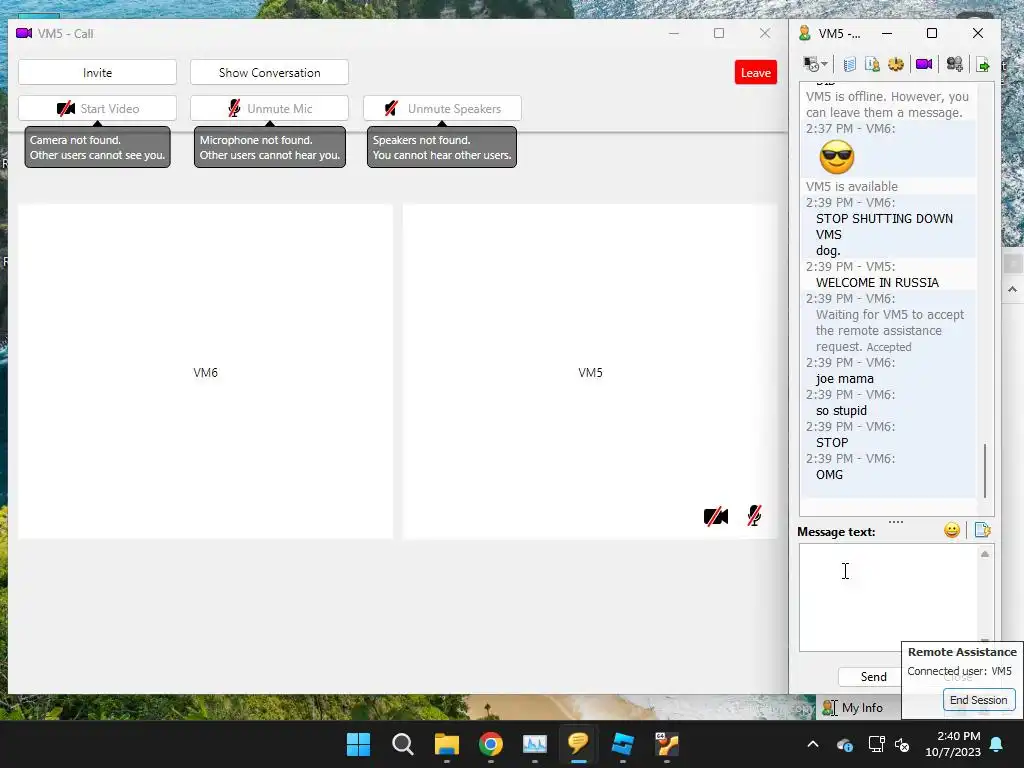The height and width of the screenshot is (768, 1024).
Task: Click the 'Speakers not found' tooltip
Action: [442, 148]
